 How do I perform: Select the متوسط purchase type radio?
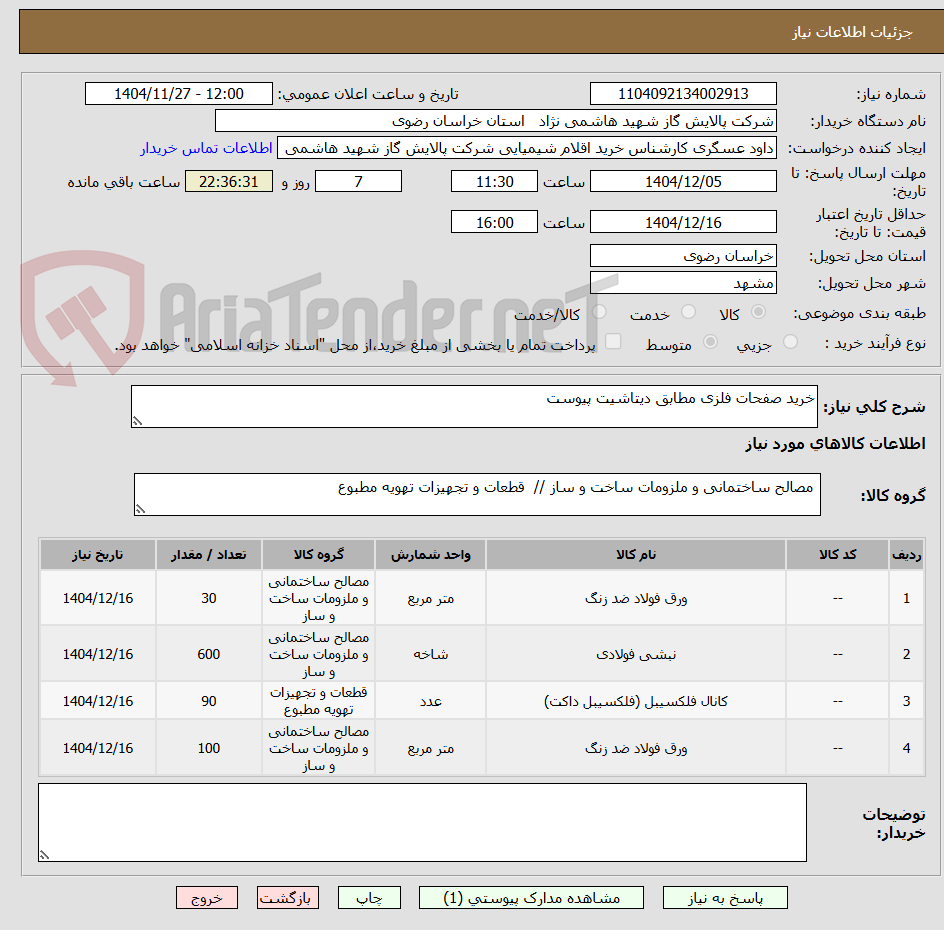(710, 342)
